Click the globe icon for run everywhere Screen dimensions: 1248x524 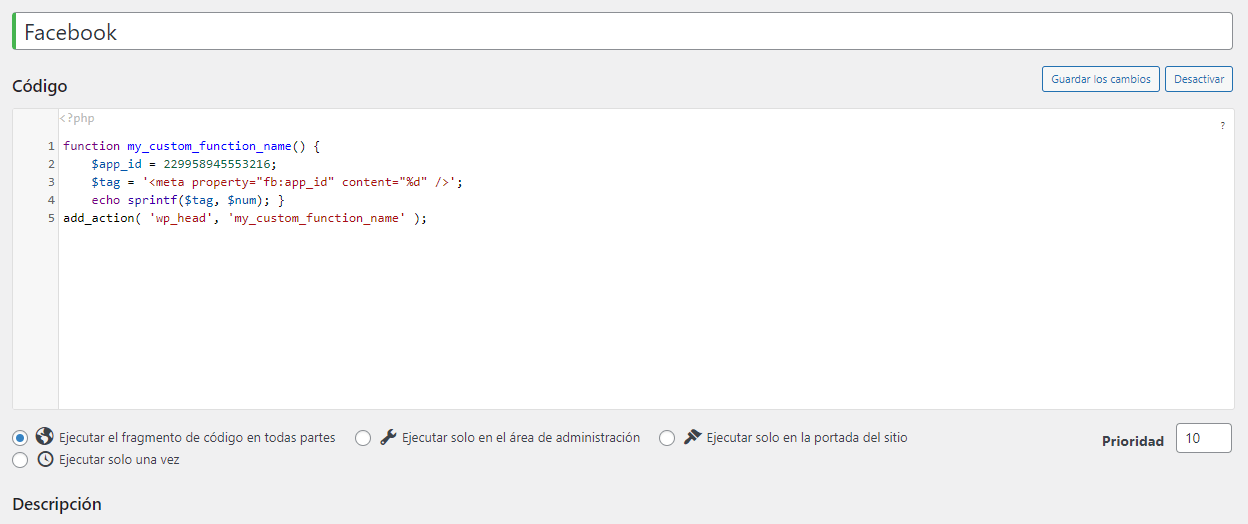click(x=44, y=437)
